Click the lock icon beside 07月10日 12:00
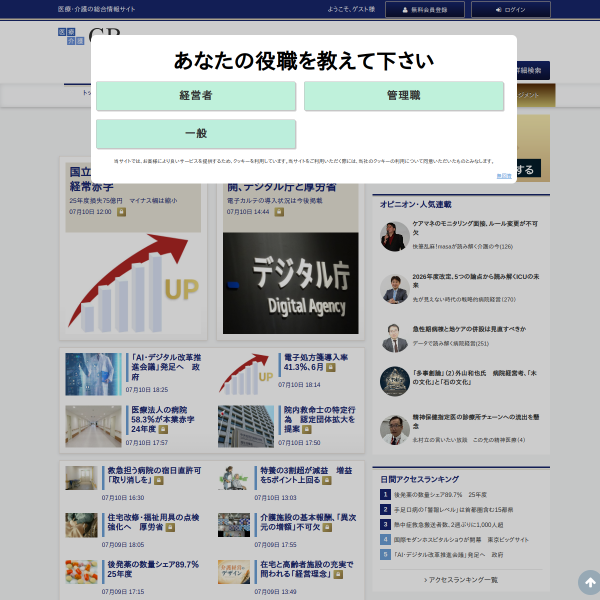 (121, 212)
